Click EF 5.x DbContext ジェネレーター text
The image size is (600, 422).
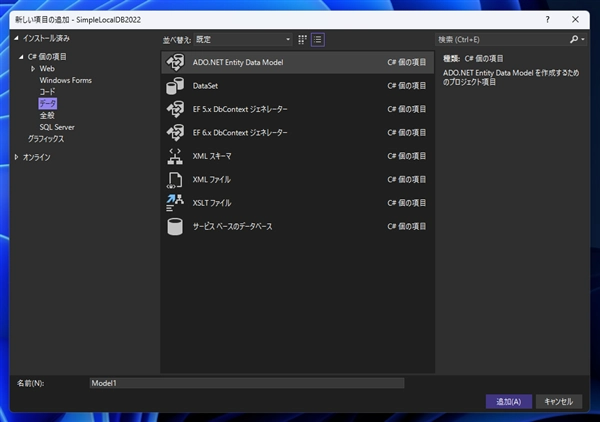[240, 109]
